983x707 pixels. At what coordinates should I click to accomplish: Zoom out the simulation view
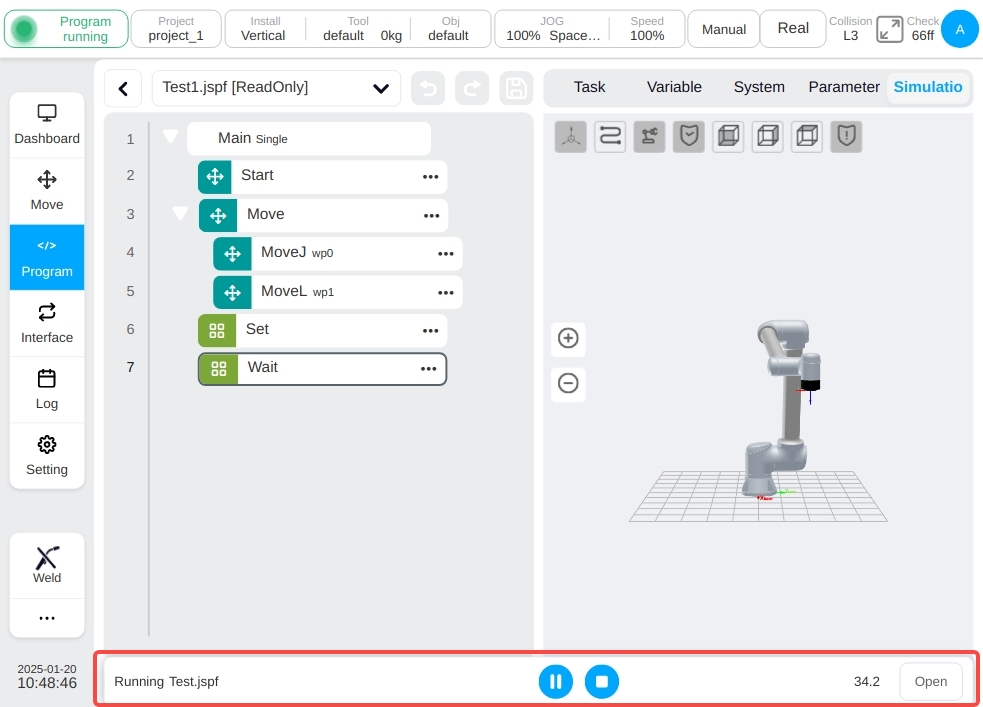point(568,383)
